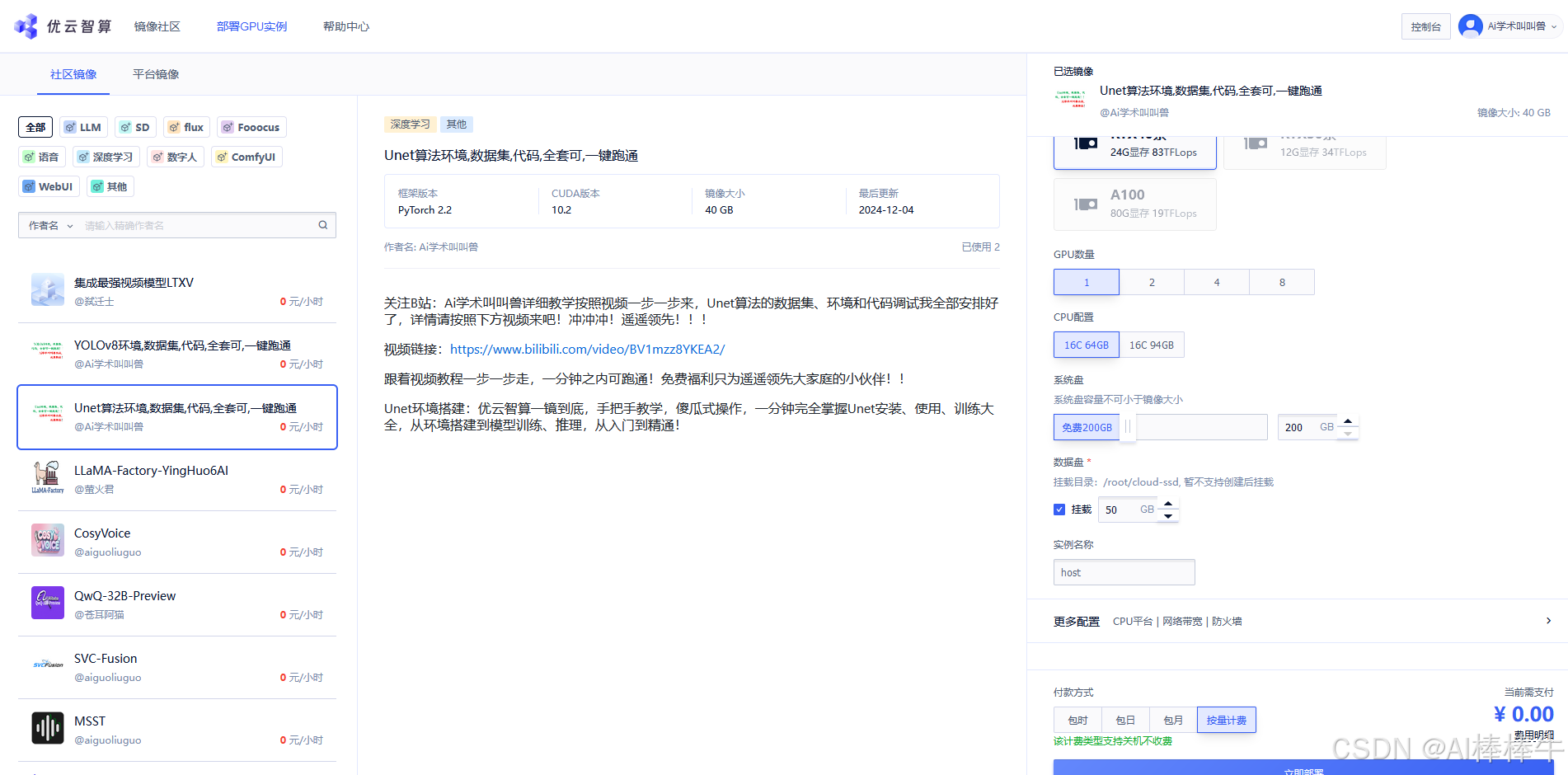
Task: Select the 24G显存 83TFLops GPU card
Action: coord(1135,153)
